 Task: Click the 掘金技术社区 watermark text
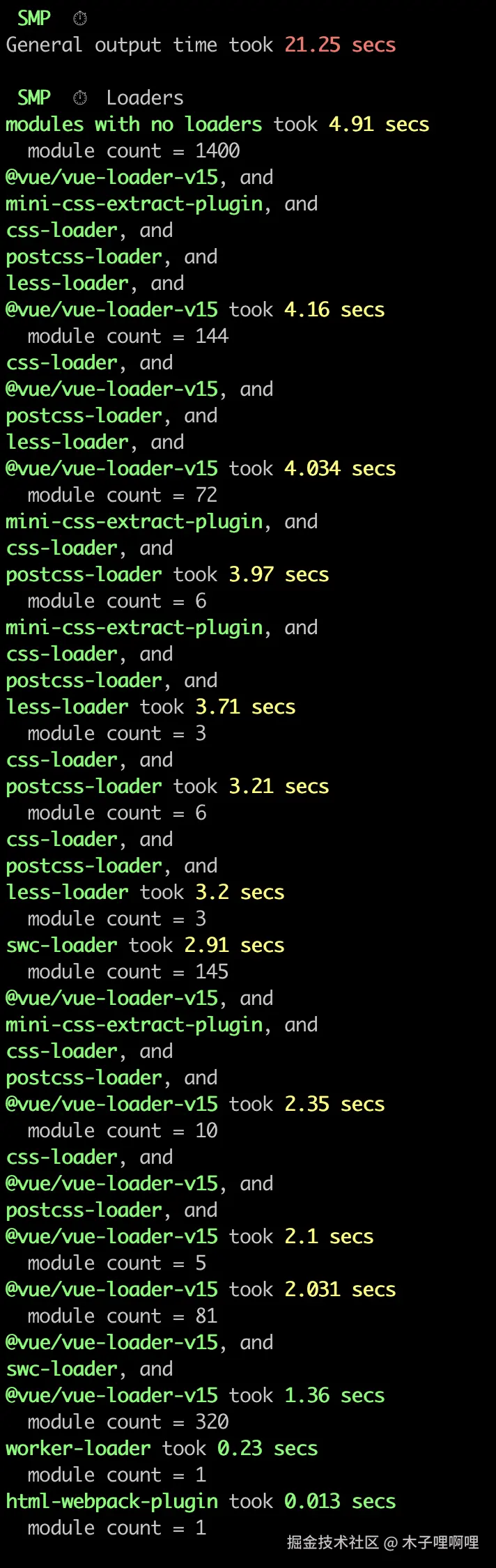[333, 1542]
